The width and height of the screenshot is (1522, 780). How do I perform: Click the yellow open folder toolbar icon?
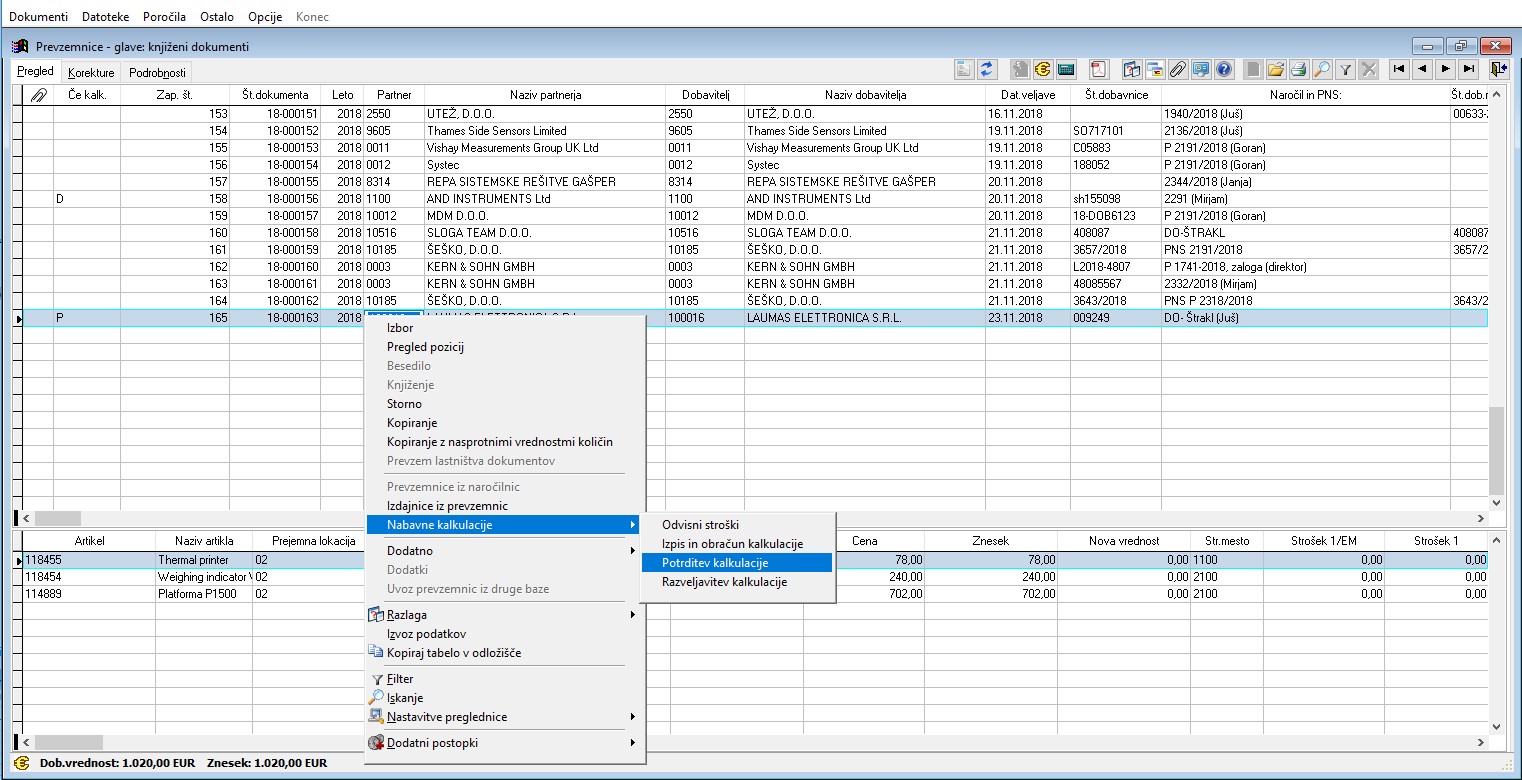[1276, 70]
